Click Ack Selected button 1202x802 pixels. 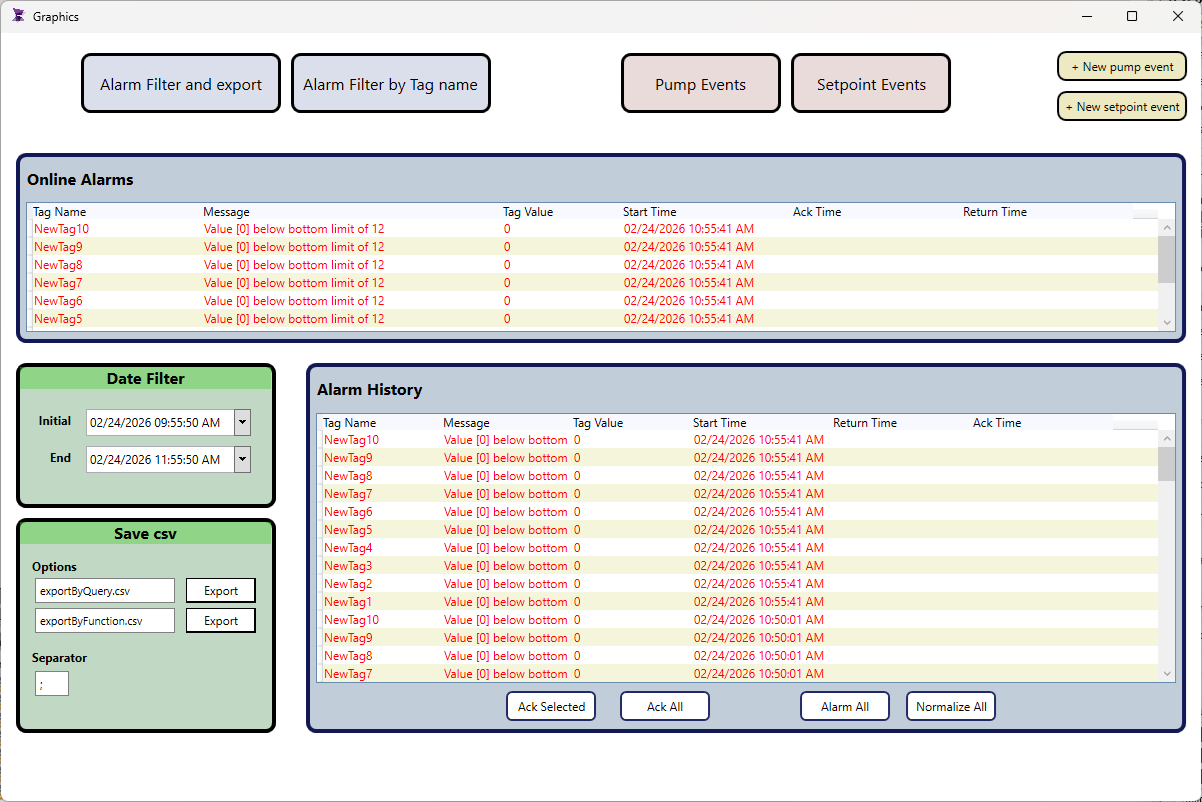551,706
